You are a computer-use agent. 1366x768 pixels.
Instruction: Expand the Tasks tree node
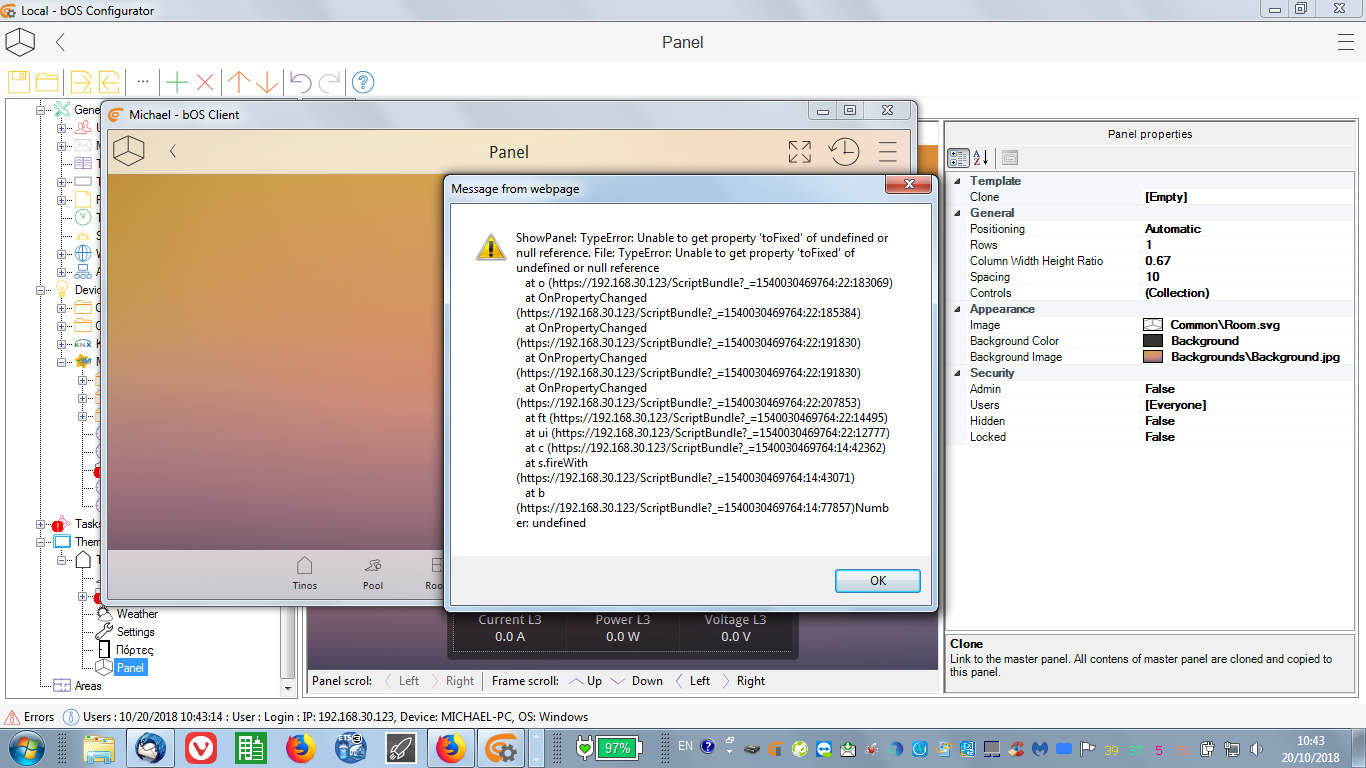pos(41,524)
